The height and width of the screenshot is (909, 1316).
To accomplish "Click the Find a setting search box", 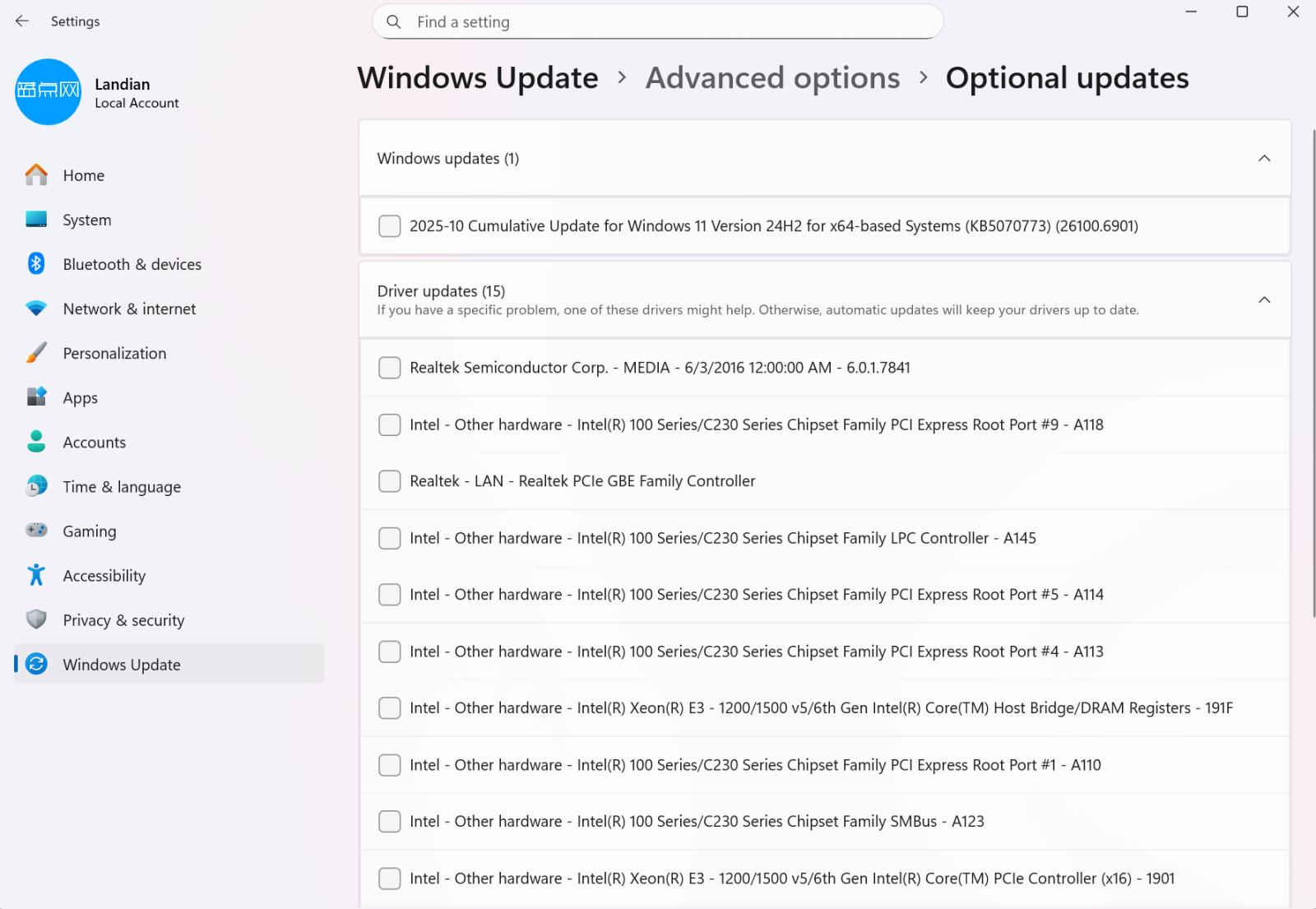I will pyautogui.click(x=658, y=22).
